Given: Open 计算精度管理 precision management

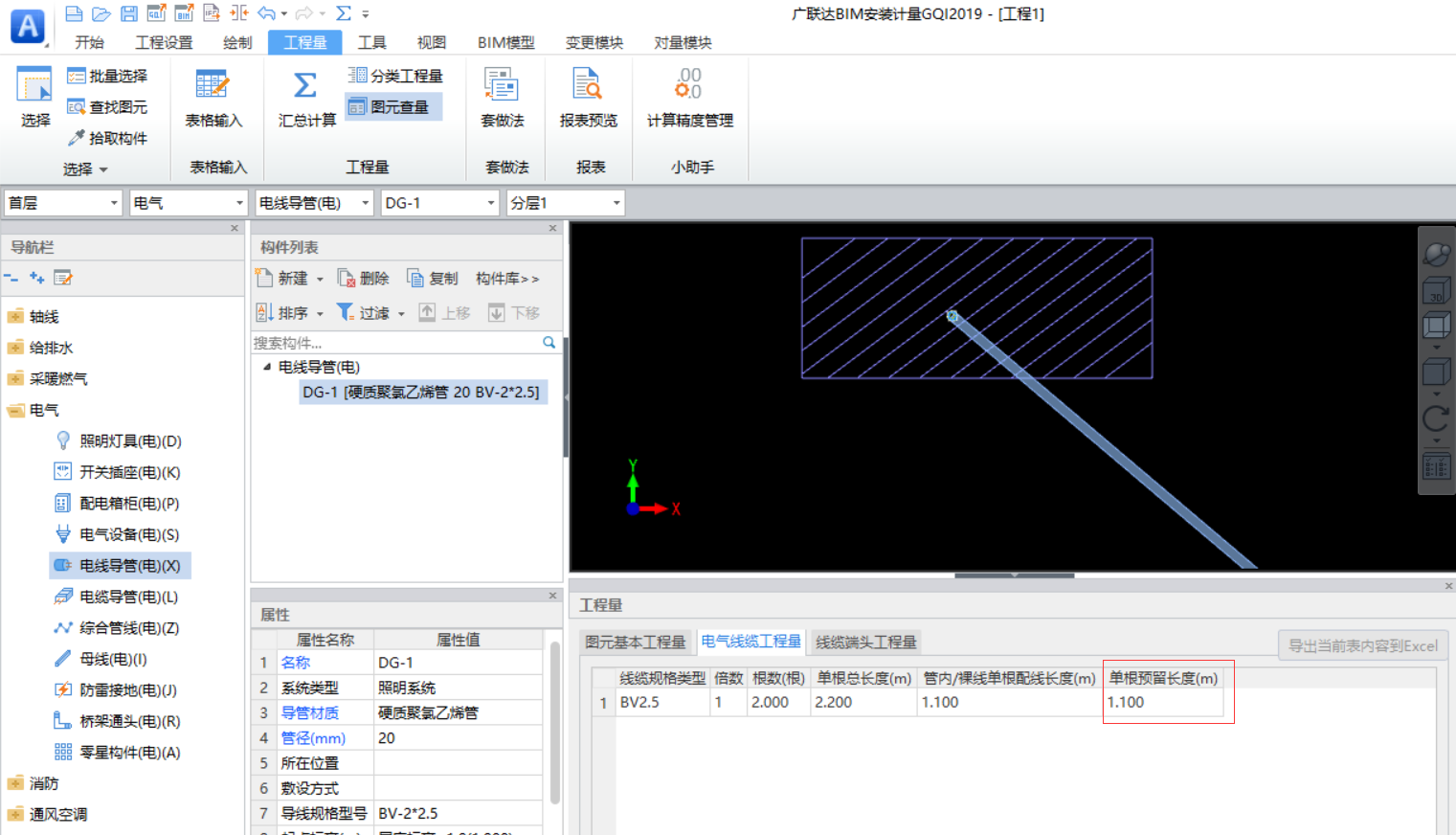Looking at the screenshot, I should click(689, 96).
